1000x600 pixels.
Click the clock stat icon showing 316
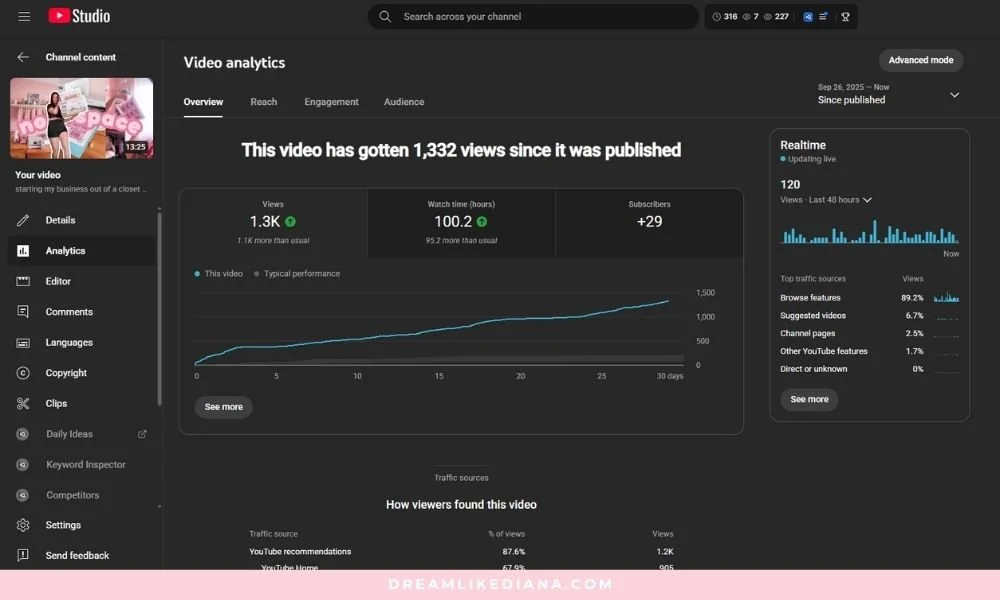click(x=716, y=17)
